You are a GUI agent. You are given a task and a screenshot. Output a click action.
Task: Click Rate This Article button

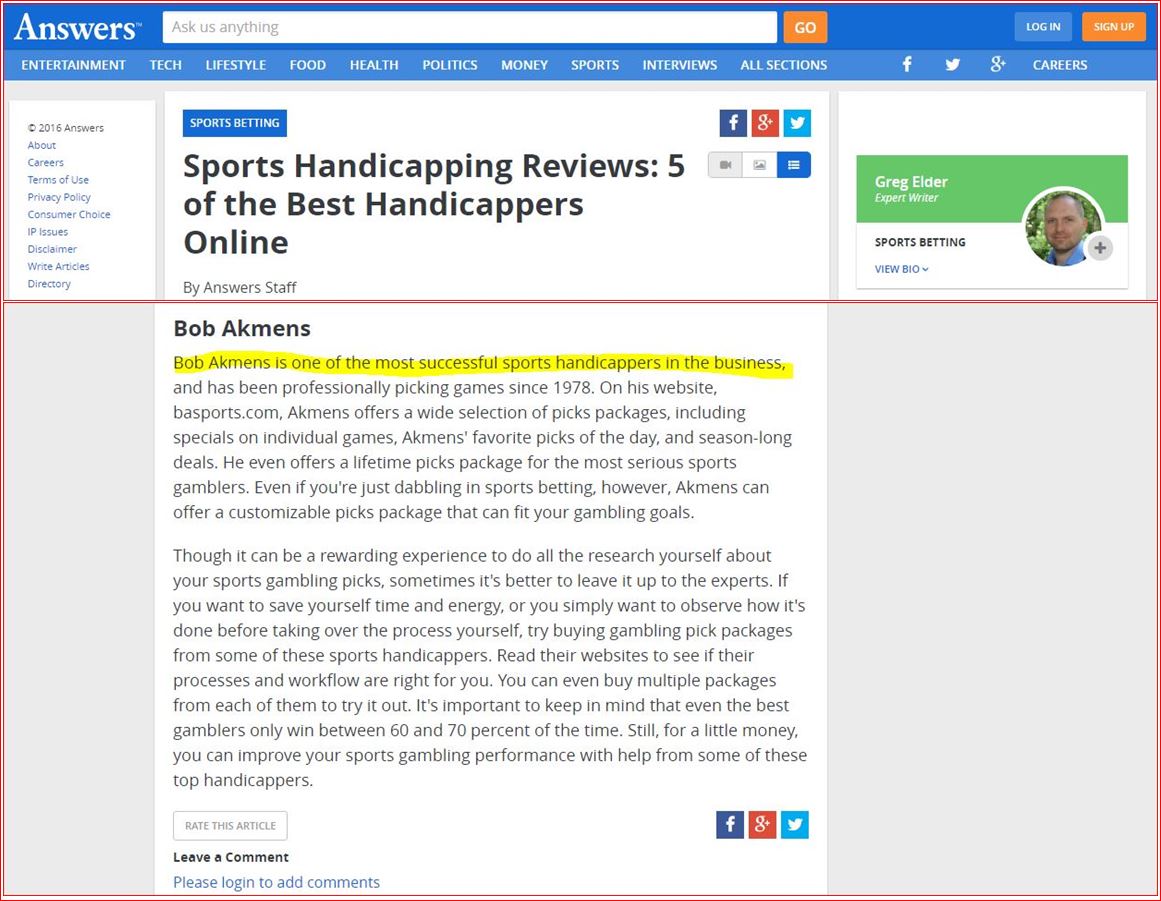pyautogui.click(x=230, y=825)
